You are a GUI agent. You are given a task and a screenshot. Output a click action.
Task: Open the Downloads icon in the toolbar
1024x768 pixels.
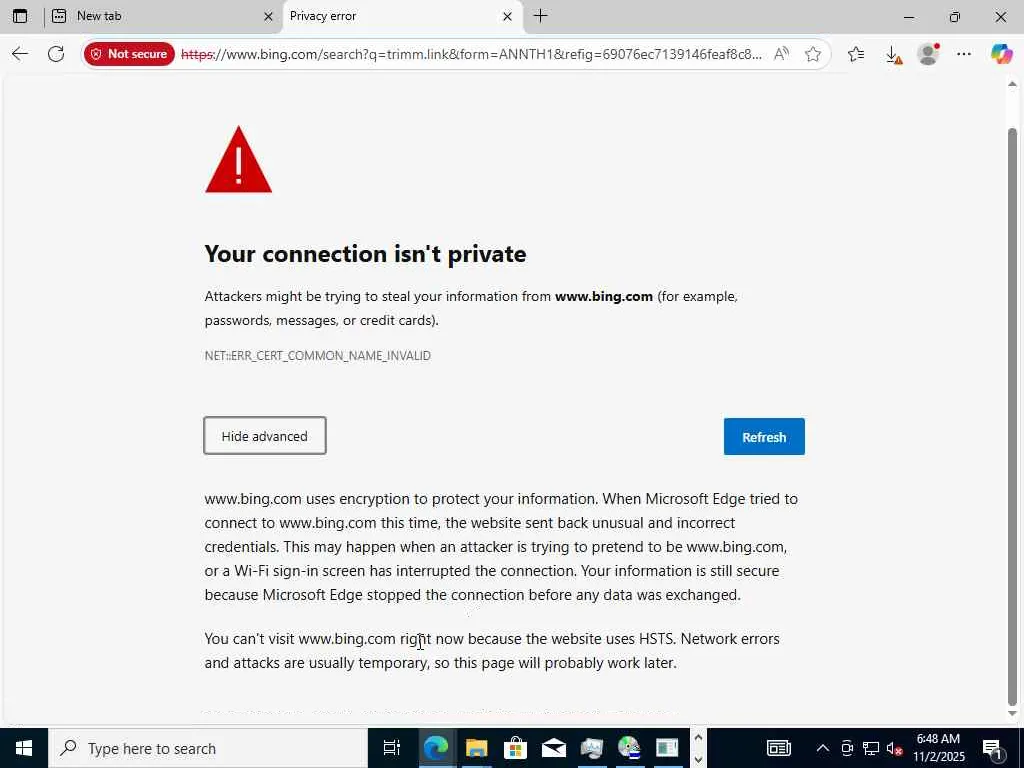point(893,54)
